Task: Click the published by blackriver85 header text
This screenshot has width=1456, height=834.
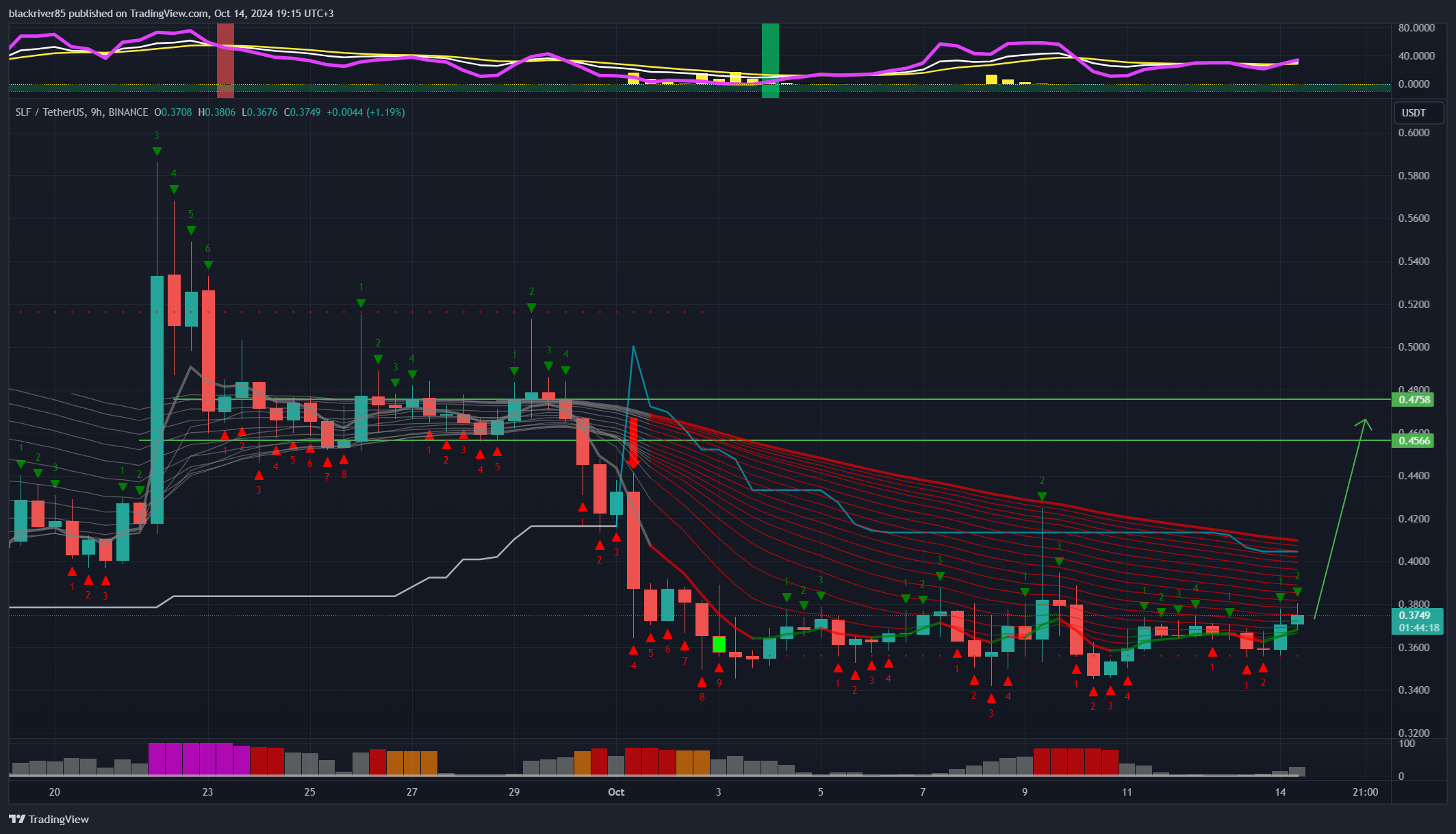Action: pyautogui.click(x=171, y=14)
